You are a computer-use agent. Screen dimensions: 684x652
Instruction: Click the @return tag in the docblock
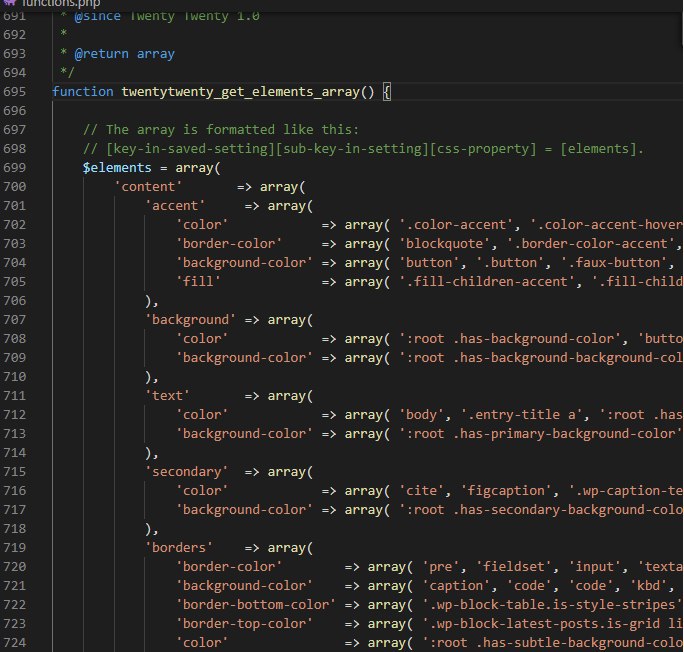coord(102,54)
